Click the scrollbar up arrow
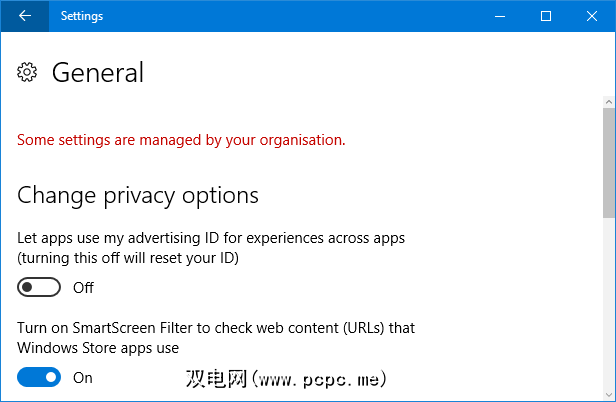 click(x=608, y=104)
